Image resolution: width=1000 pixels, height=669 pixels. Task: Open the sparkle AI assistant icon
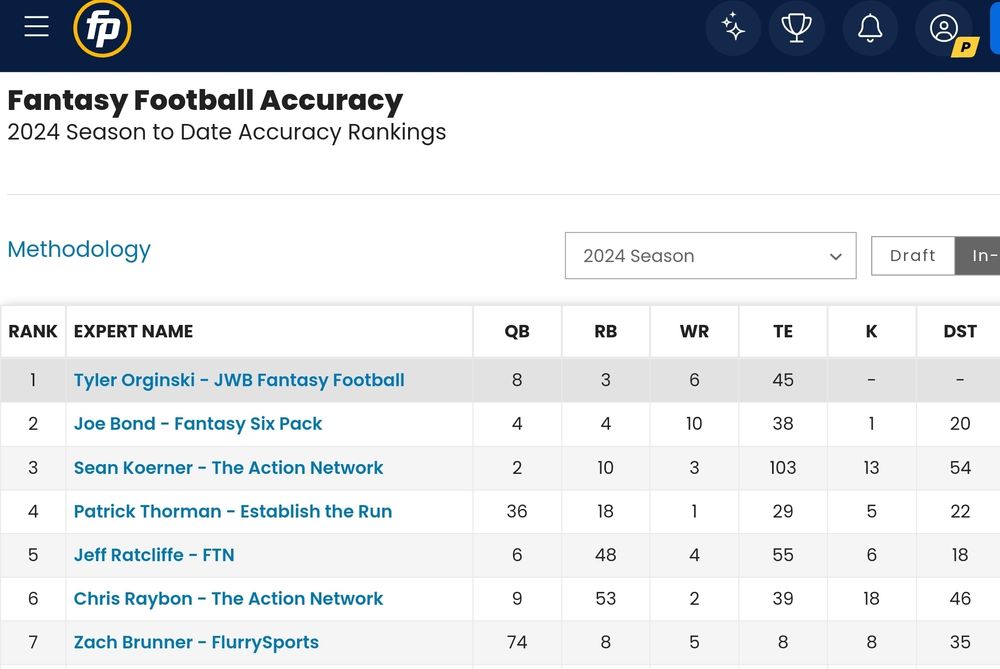(x=733, y=28)
